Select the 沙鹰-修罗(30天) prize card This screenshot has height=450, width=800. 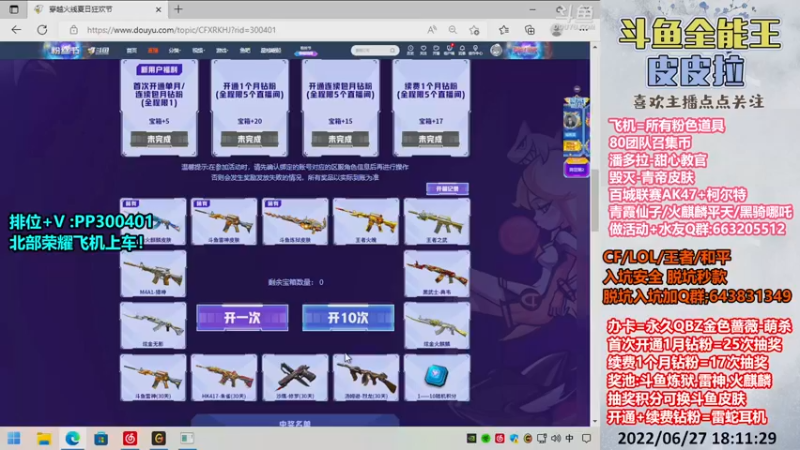coord(295,378)
